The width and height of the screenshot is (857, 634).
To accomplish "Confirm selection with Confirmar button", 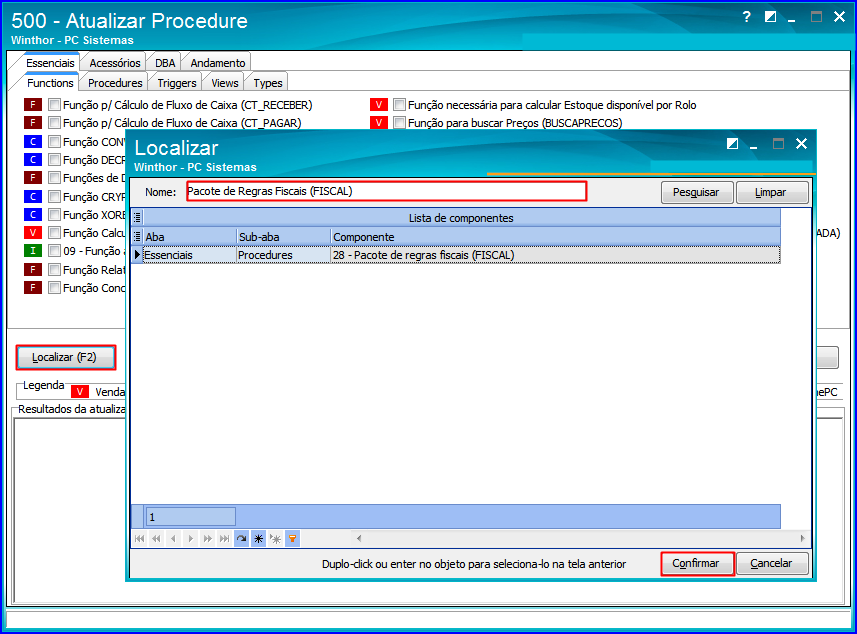I will 696,563.
